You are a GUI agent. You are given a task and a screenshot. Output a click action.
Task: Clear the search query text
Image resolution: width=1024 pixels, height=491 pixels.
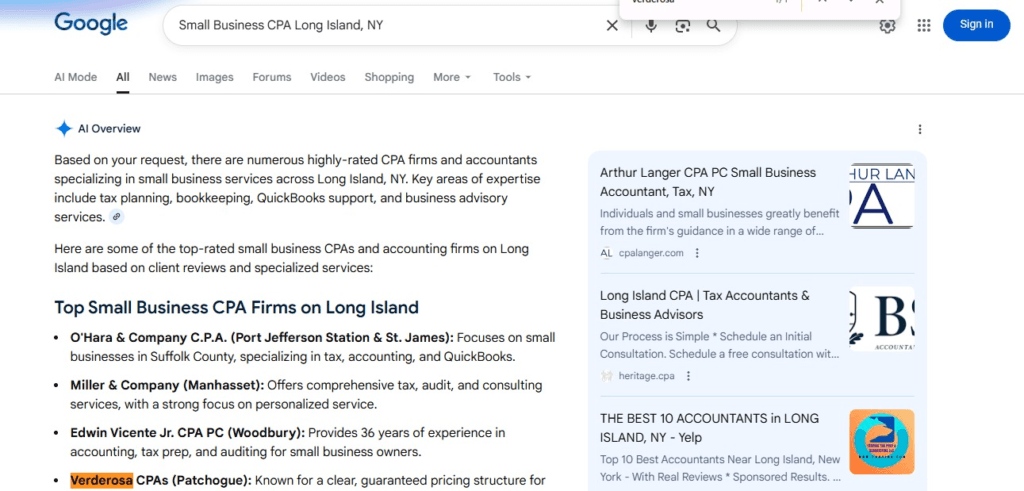point(612,25)
